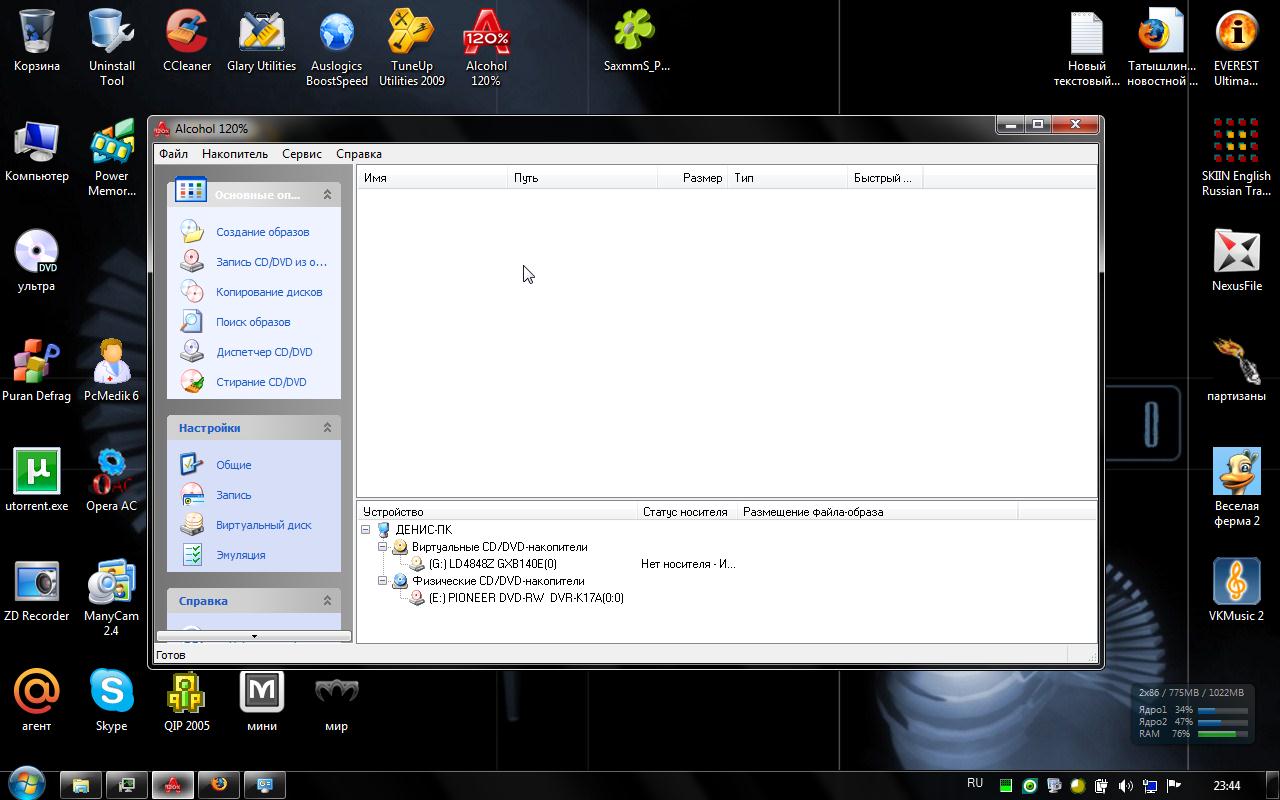Screen dimensions: 1280x800
Task: Click the Windows Start button
Action: click(x=26, y=782)
